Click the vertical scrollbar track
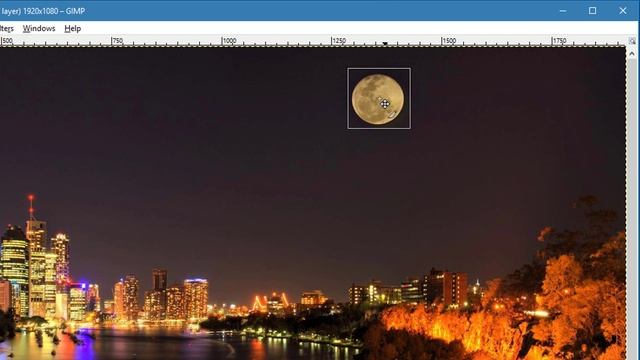 tap(632, 208)
